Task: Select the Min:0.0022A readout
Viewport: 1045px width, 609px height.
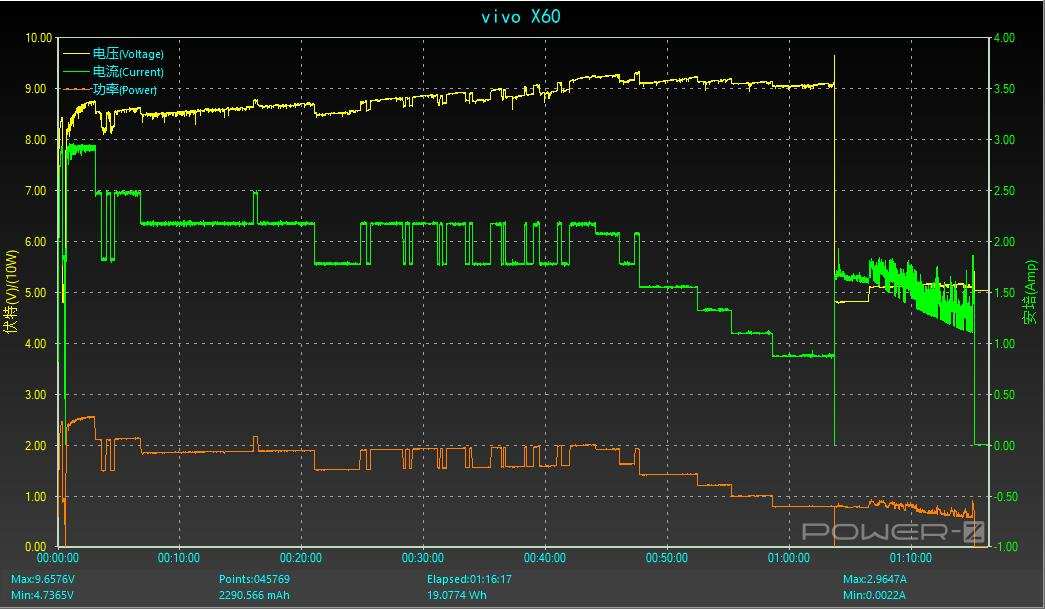Action: coord(874,595)
